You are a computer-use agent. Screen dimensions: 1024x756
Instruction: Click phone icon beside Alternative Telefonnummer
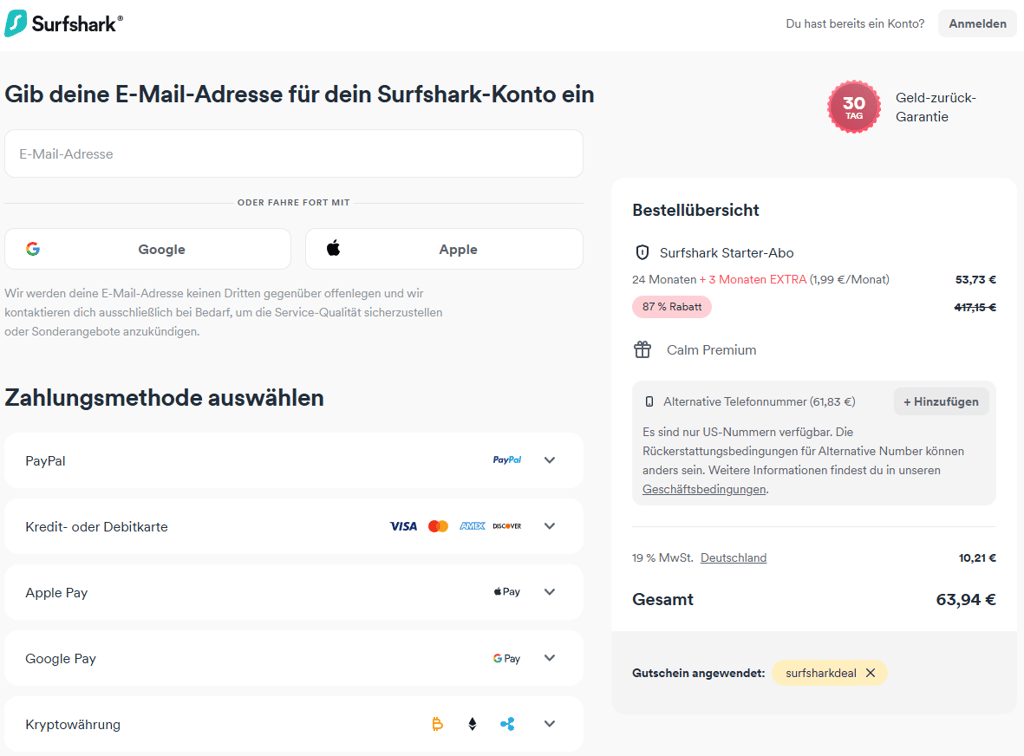tap(649, 402)
